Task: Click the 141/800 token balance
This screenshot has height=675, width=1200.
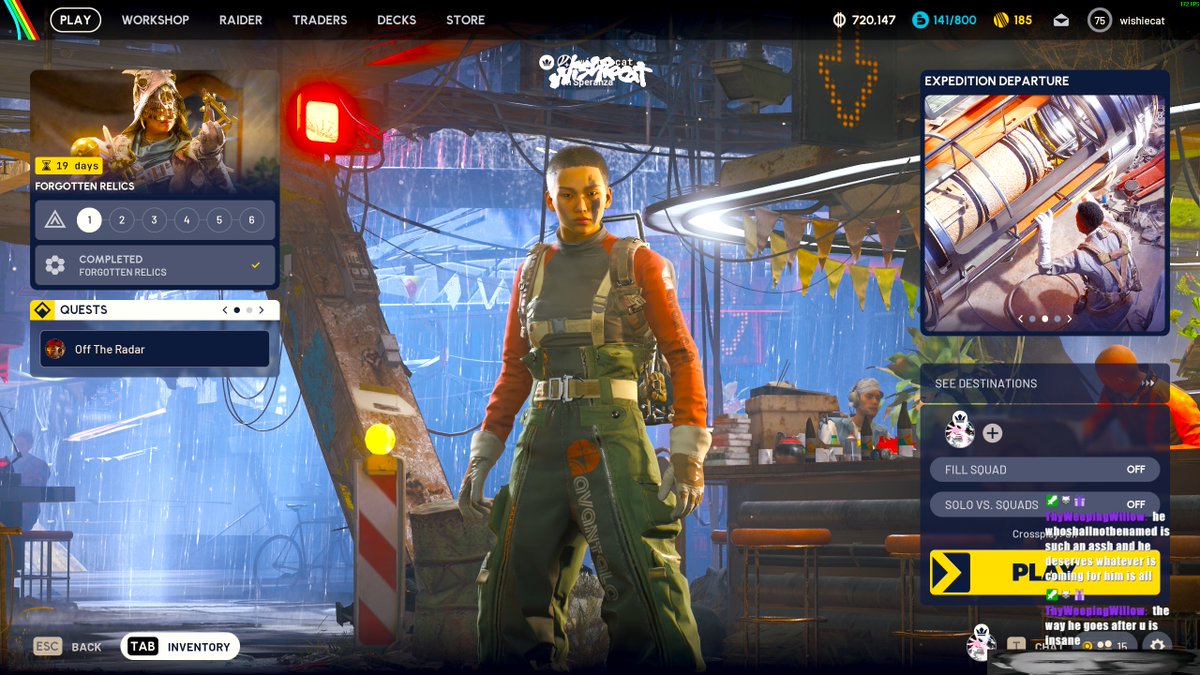Action: (x=955, y=20)
